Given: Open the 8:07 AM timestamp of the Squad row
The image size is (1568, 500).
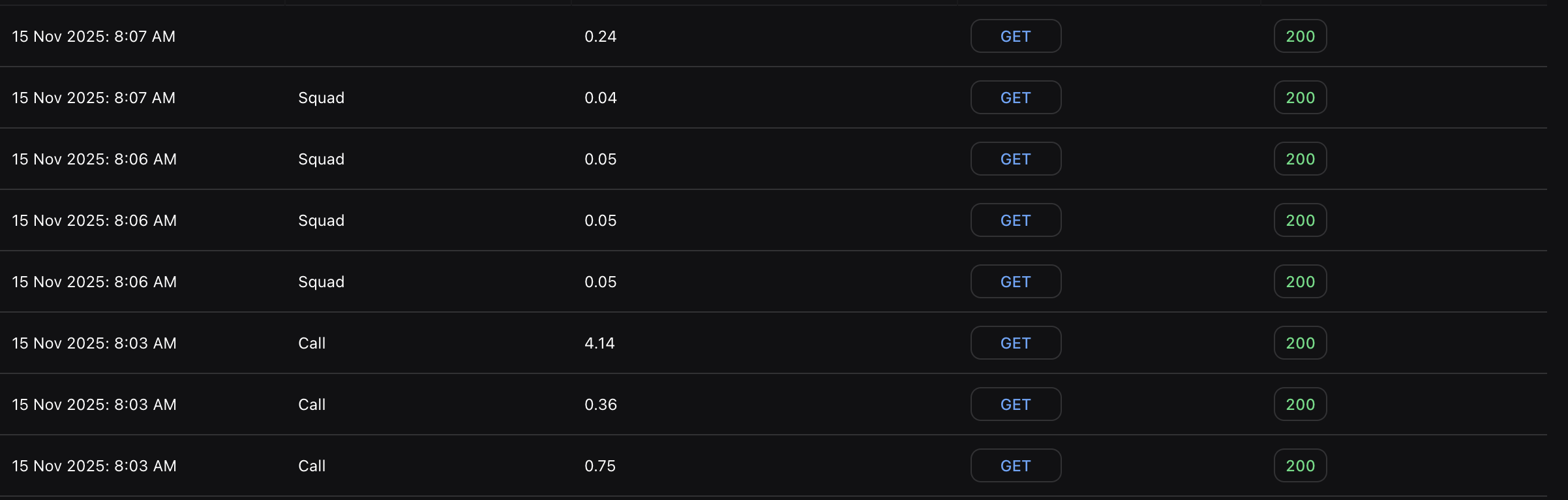Looking at the screenshot, I should point(93,98).
